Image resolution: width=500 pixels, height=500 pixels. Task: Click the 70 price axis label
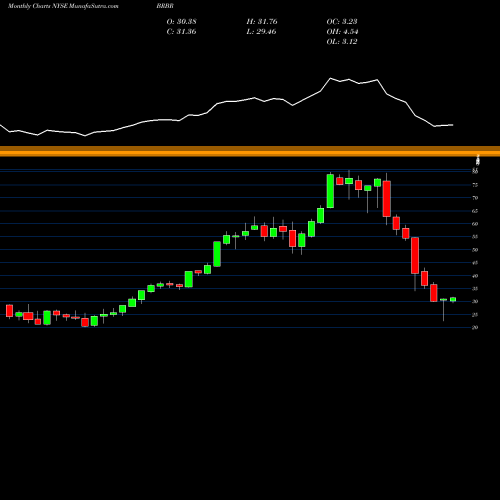475,198
